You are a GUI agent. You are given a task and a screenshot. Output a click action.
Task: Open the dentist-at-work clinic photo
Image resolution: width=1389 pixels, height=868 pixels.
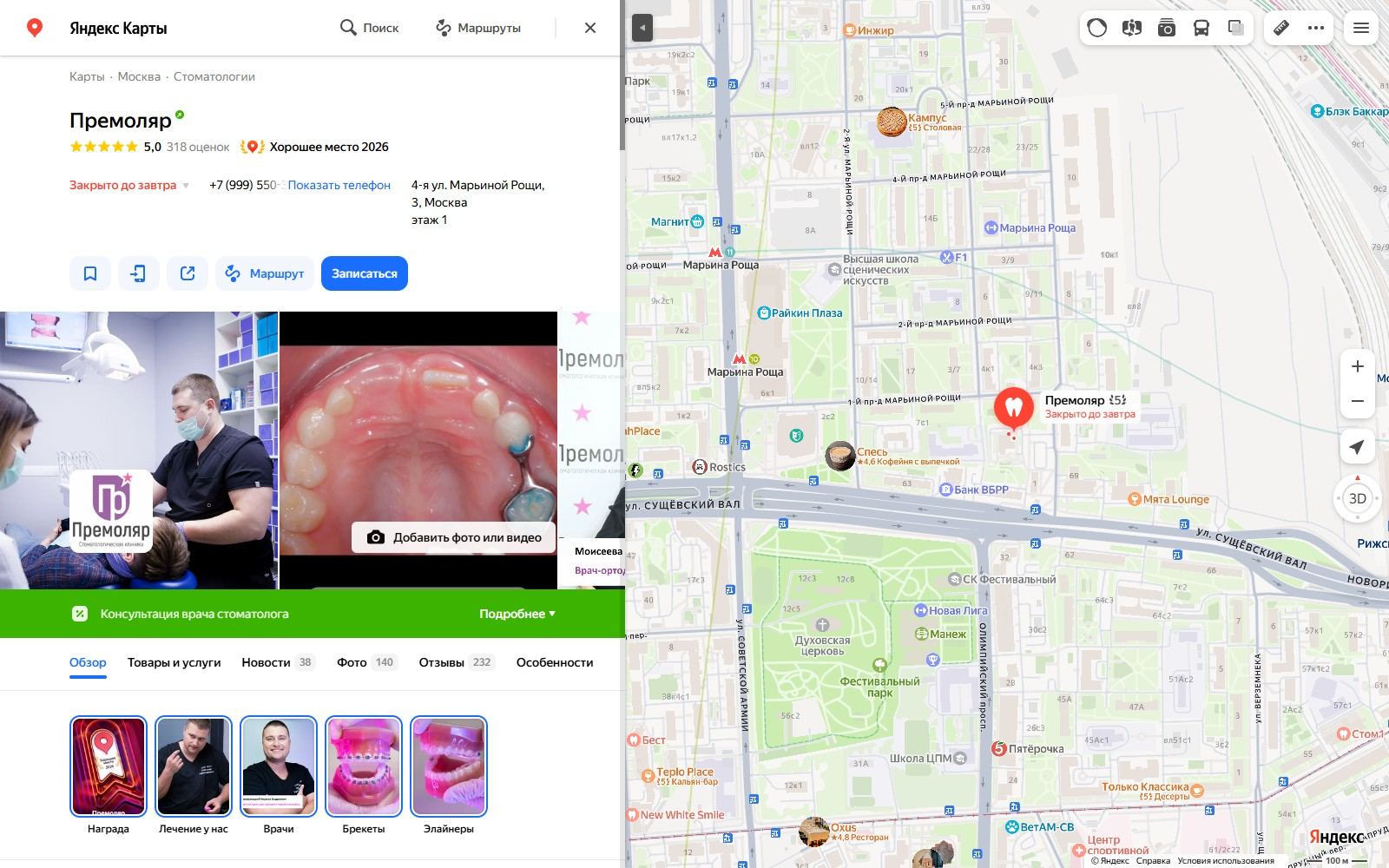(x=139, y=450)
